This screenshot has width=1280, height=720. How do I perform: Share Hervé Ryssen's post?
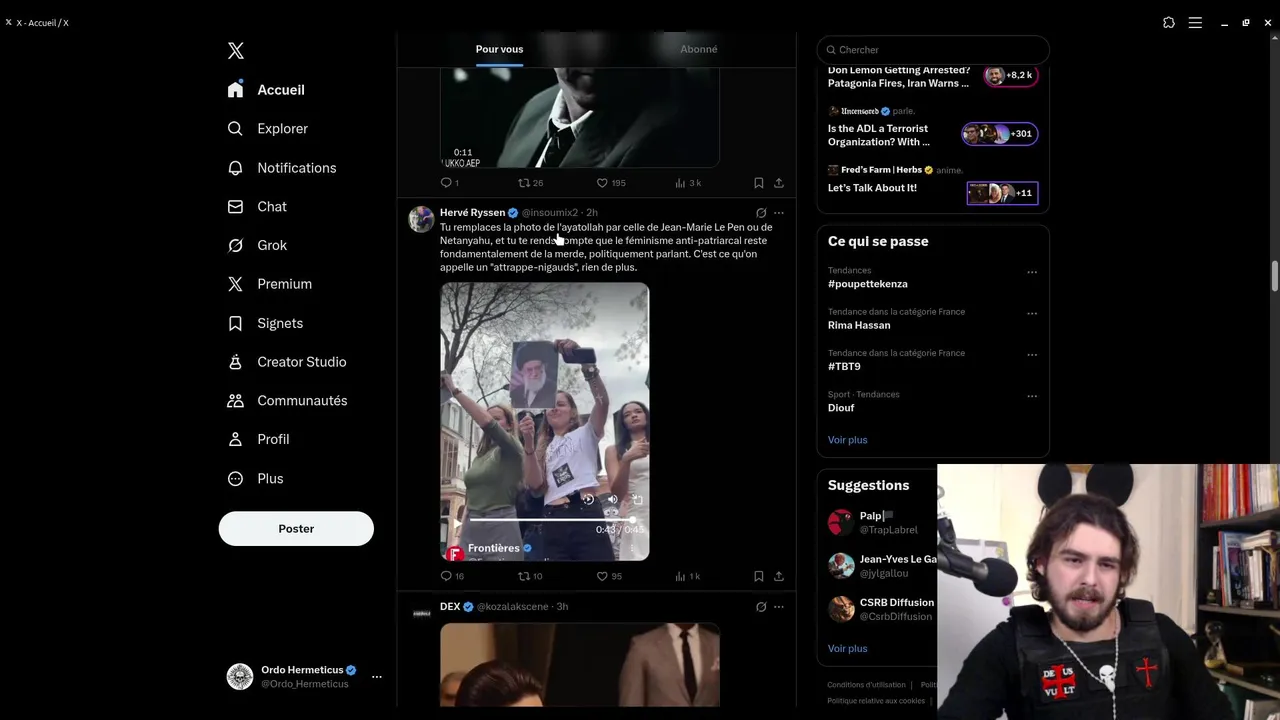(x=779, y=576)
